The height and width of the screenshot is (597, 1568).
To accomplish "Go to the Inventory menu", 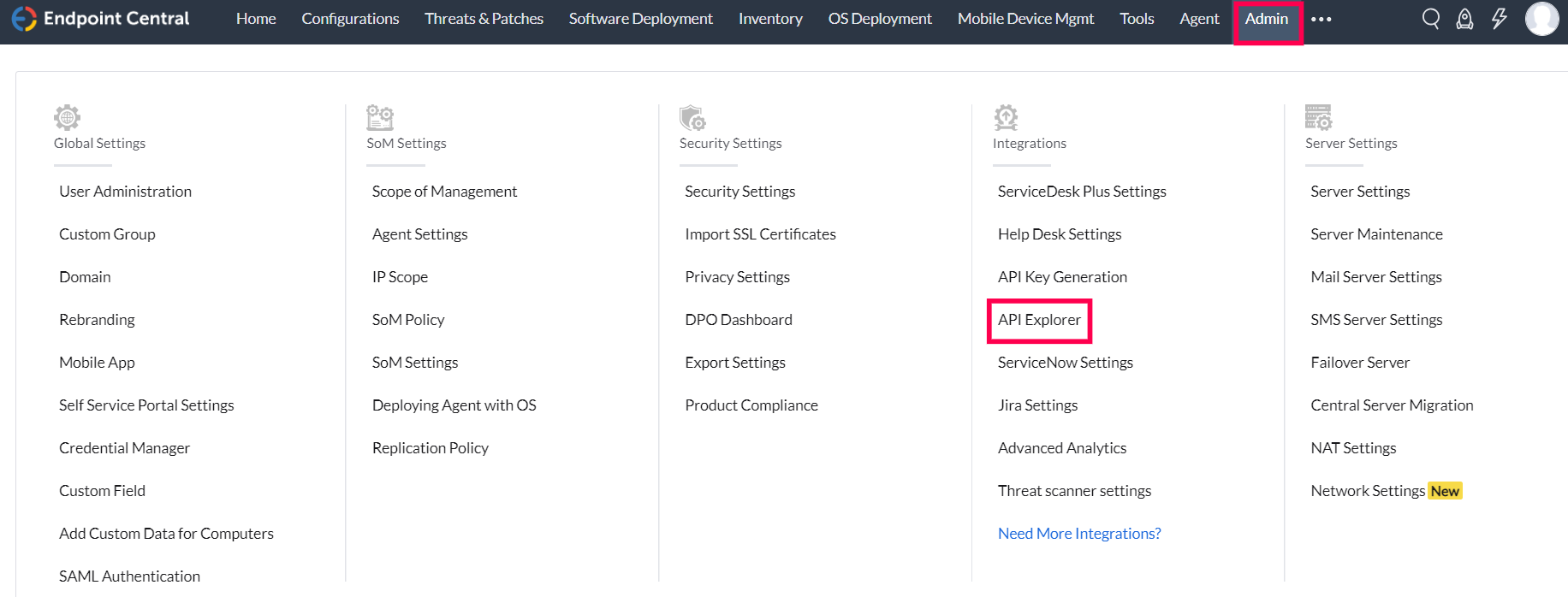I will coord(770,19).
